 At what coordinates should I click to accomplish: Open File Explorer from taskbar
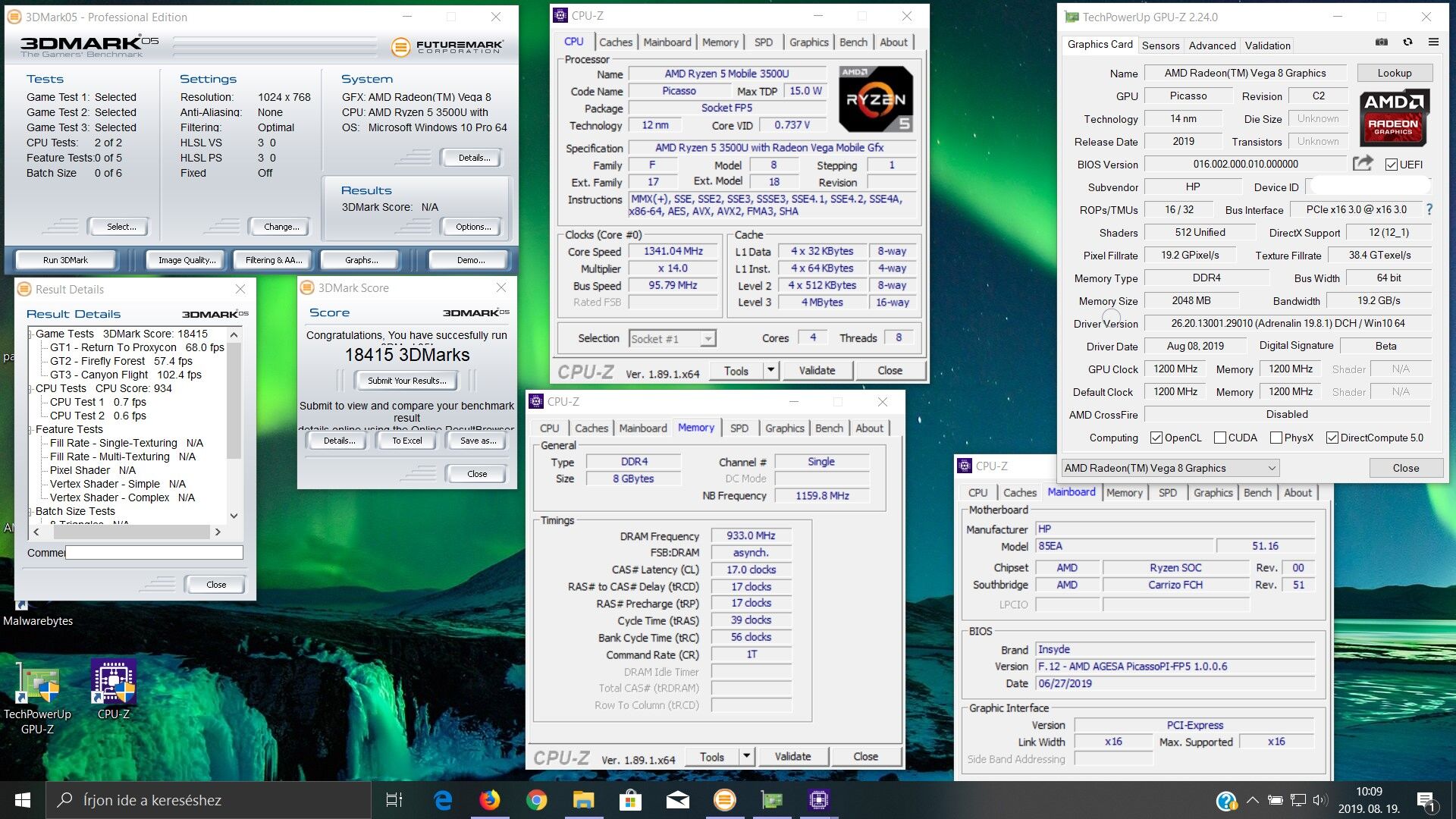coord(583,800)
